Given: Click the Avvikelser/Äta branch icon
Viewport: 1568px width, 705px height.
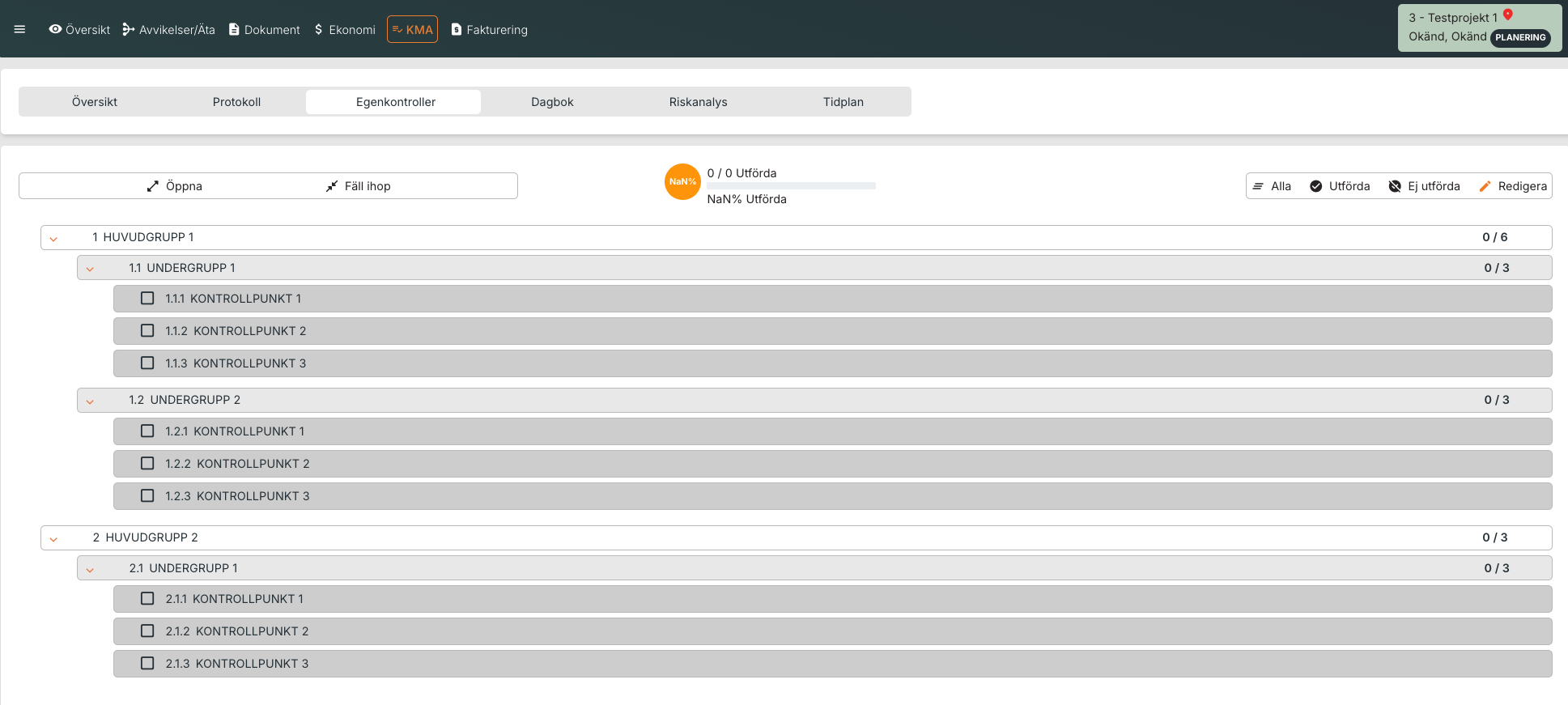Looking at the screenshot, I should point(129,29).
